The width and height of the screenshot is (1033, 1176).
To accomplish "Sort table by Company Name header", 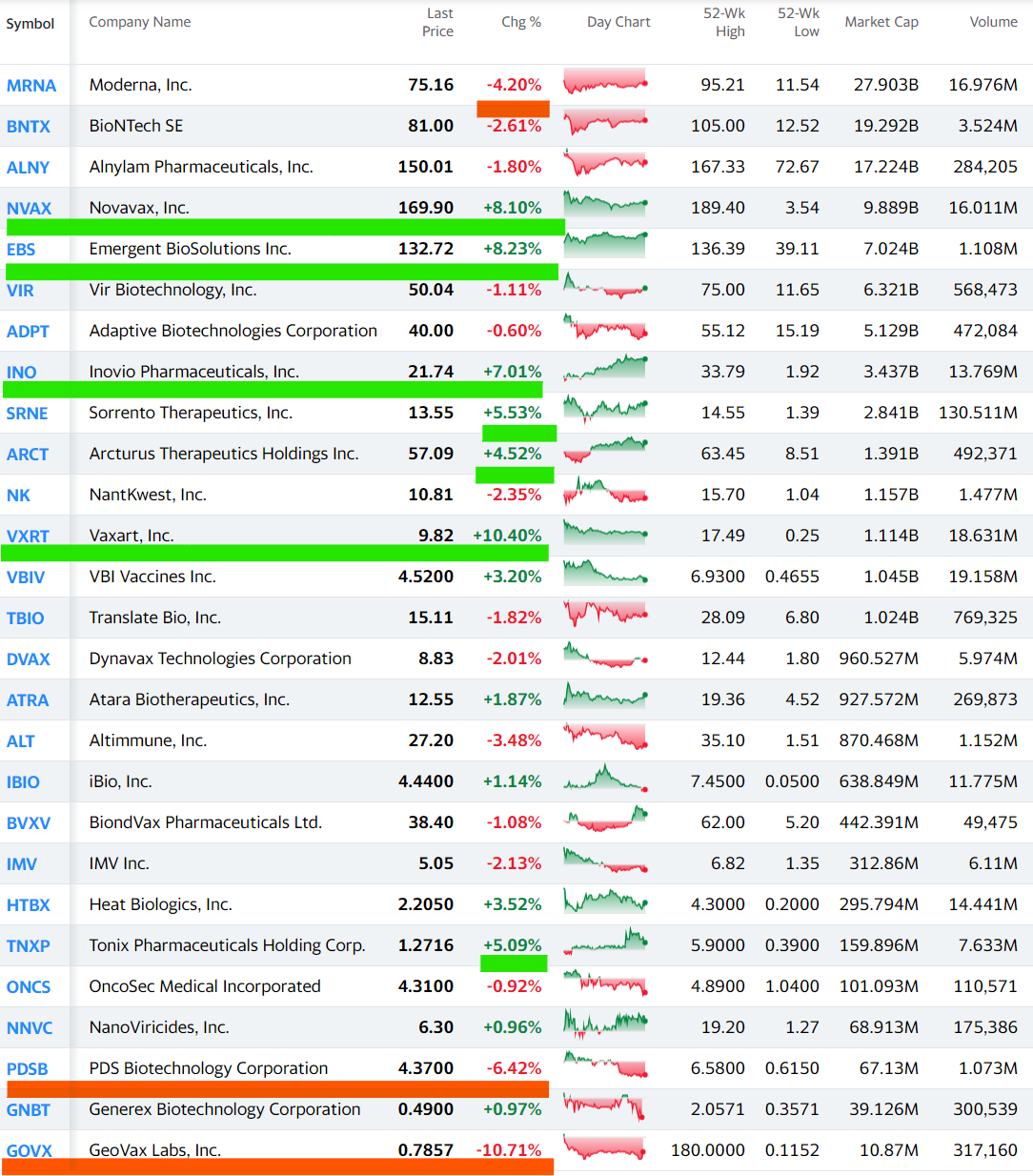I will tap(140, 22).
